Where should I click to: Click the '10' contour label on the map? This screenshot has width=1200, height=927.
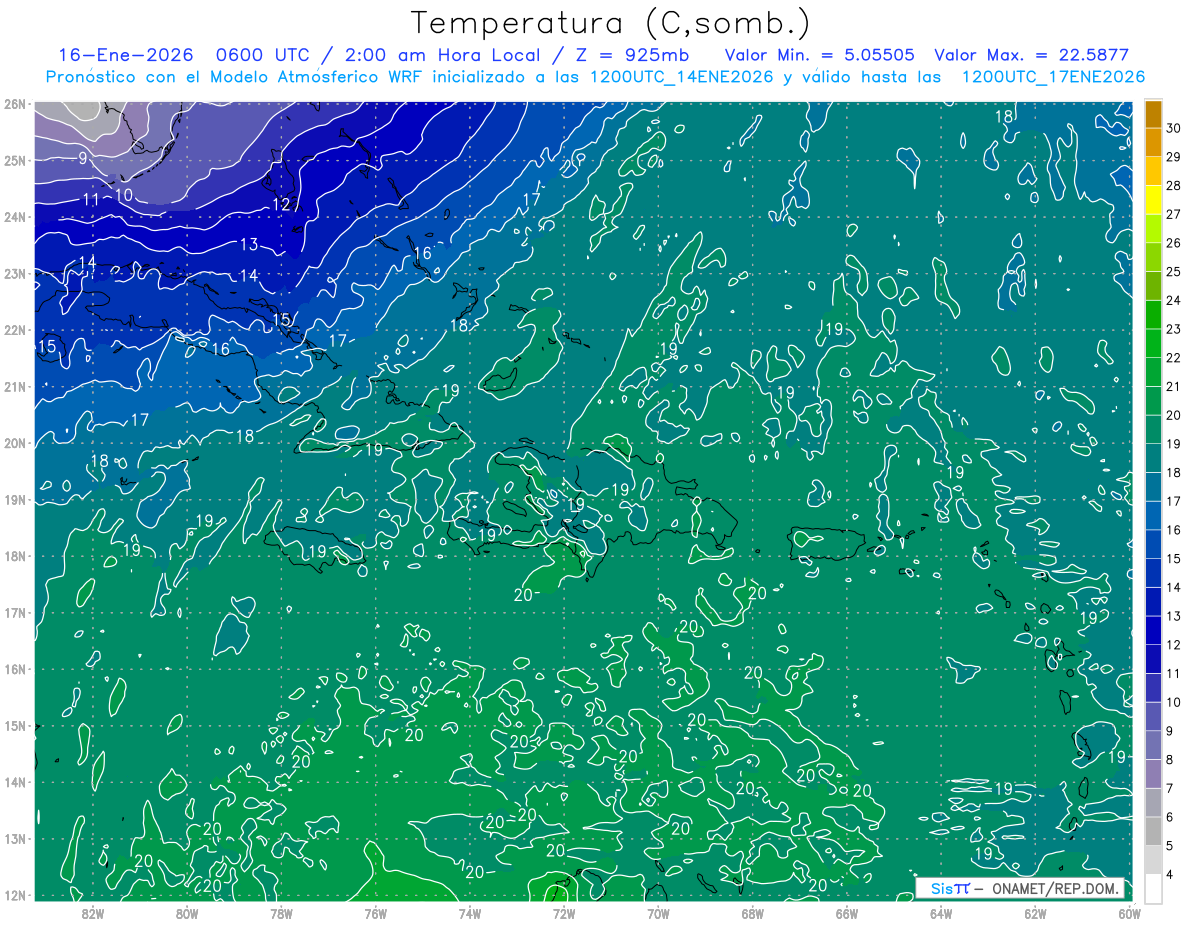coord(124,195)
